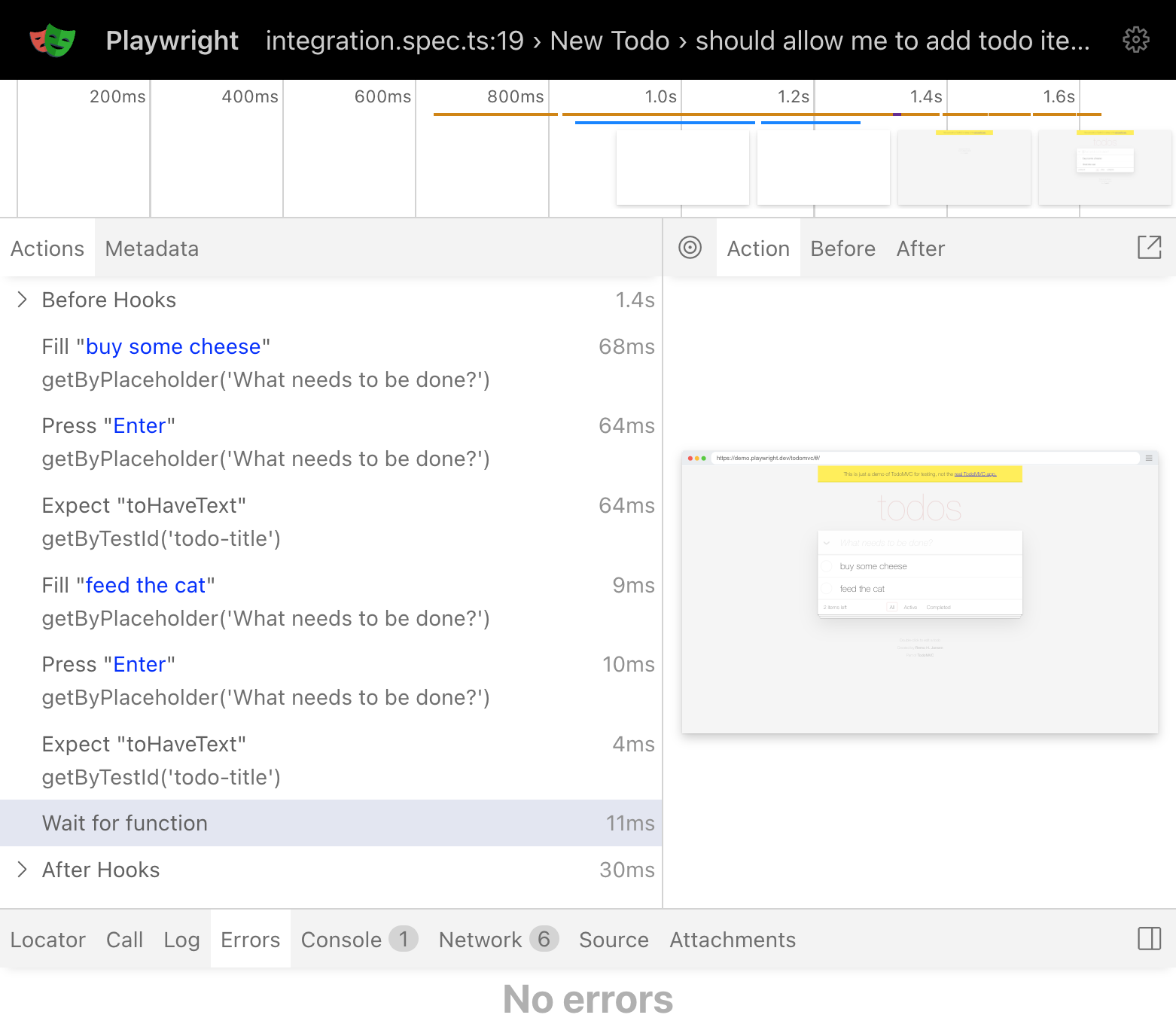The width and height of the screenshot is (1176, 1027).
Task: Switch to the Metadata tab
Action: (x=151, y=248)
